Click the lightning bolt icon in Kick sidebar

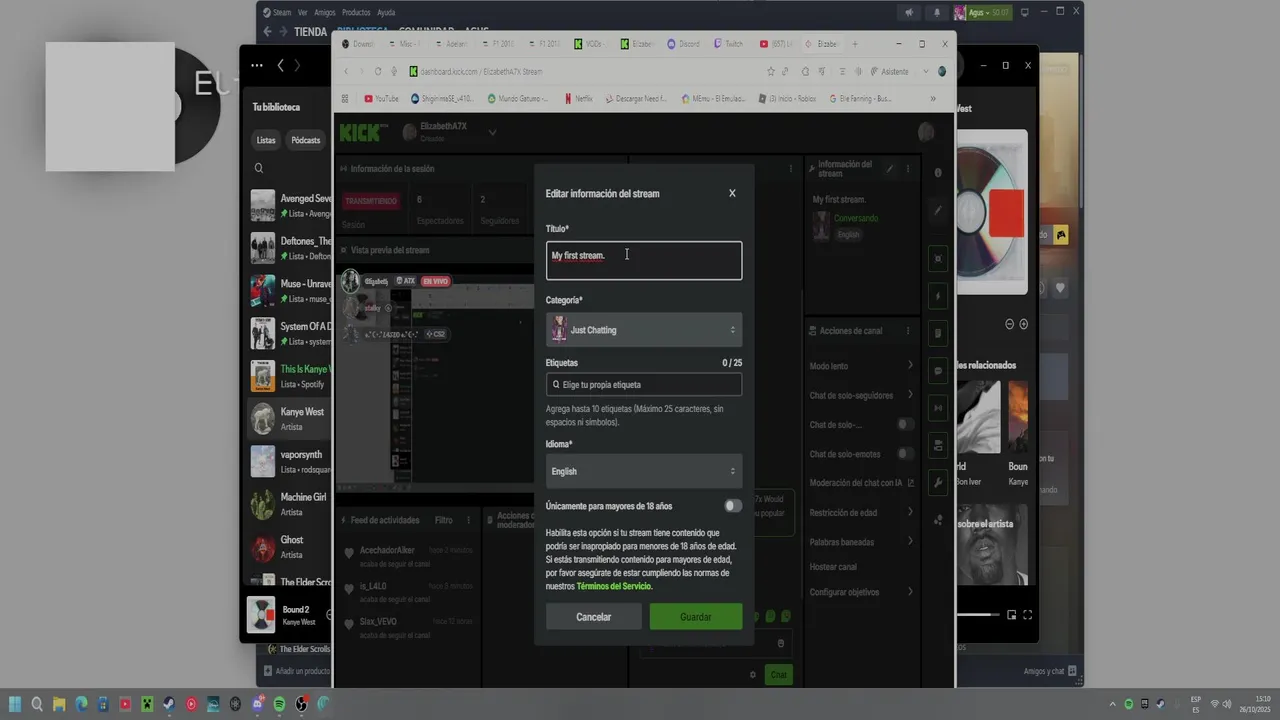pos(938,296)
